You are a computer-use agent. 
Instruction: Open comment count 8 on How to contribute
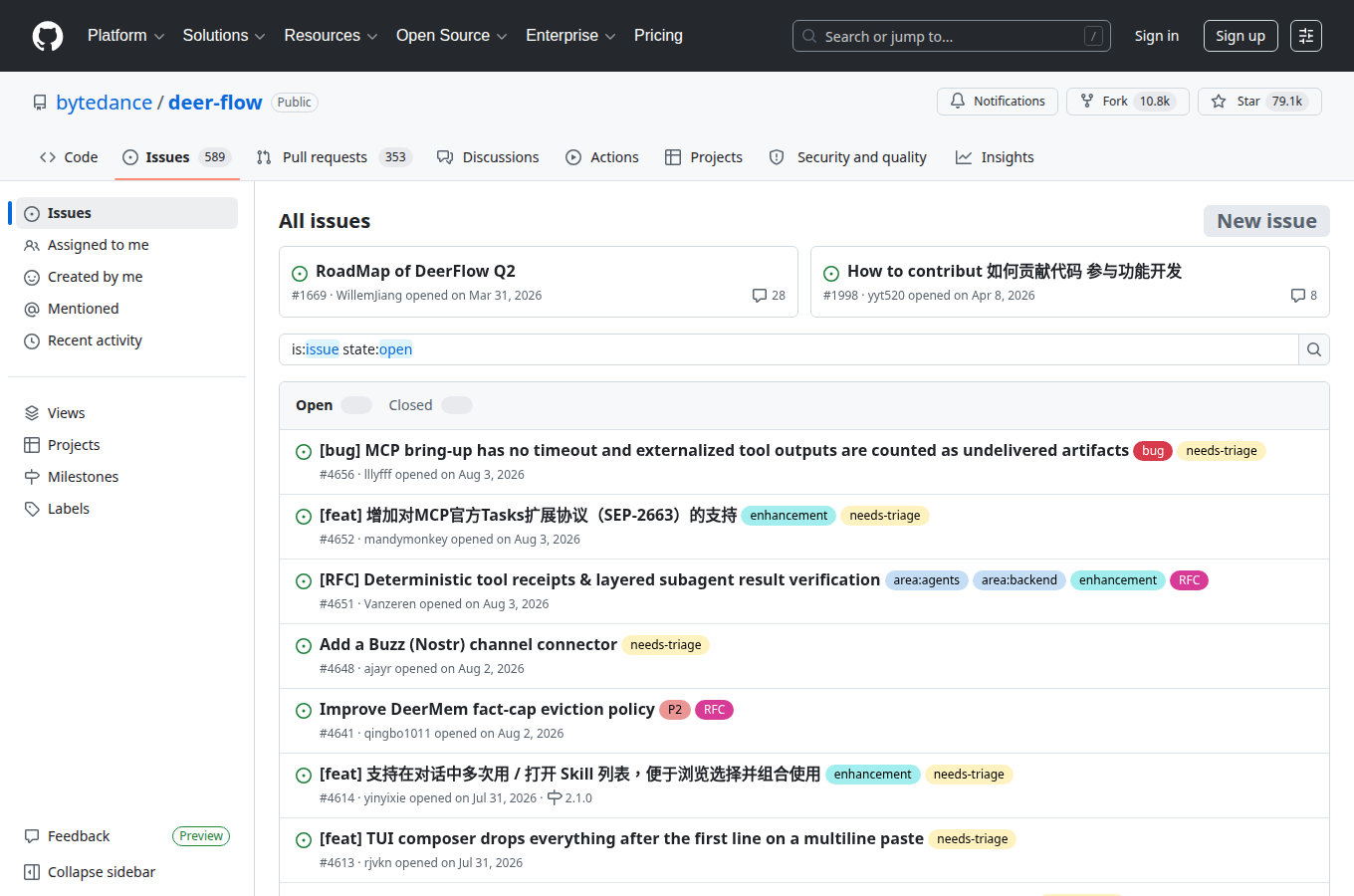1303,296
